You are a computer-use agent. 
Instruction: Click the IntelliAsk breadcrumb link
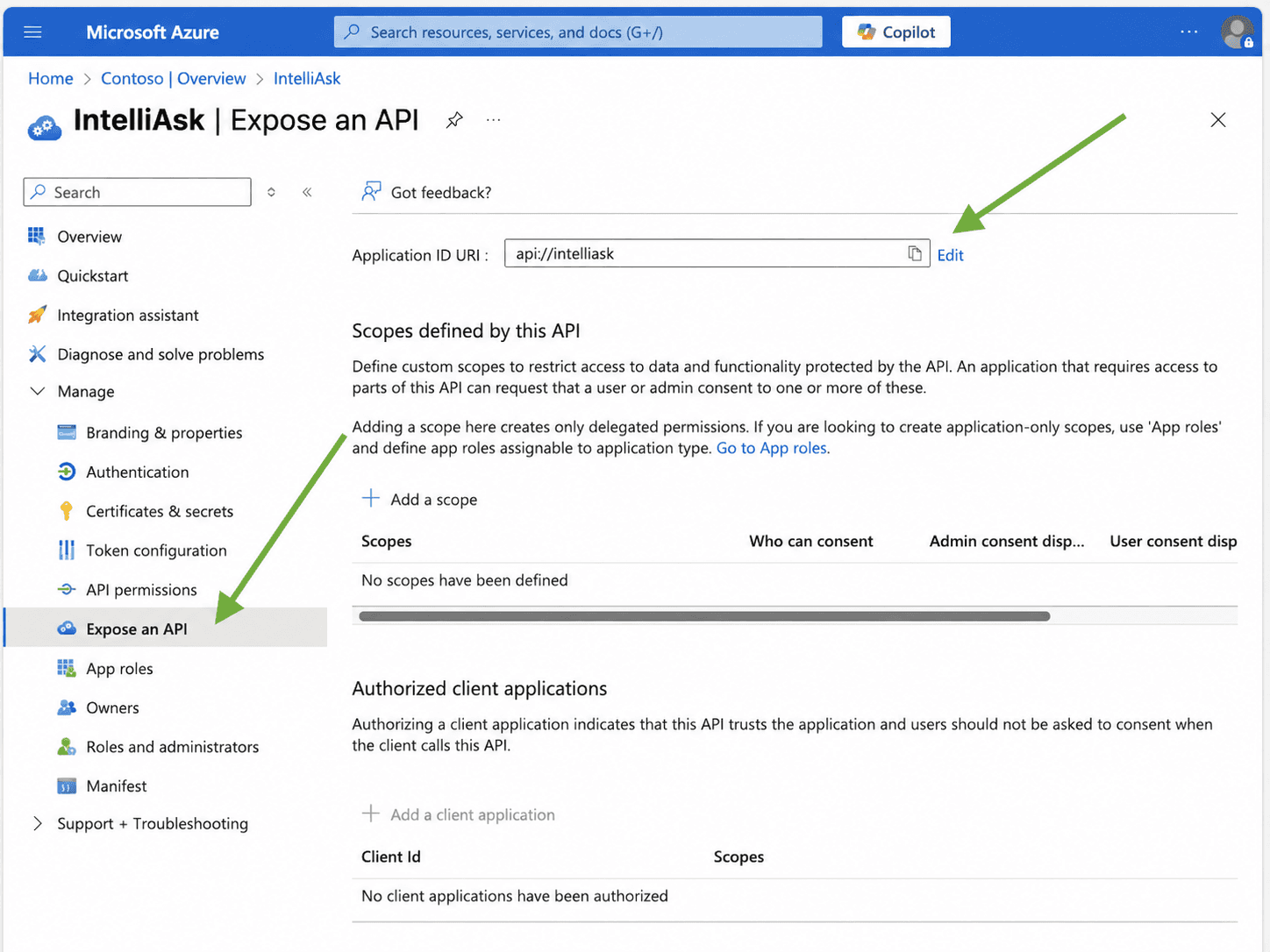point(307,79)
